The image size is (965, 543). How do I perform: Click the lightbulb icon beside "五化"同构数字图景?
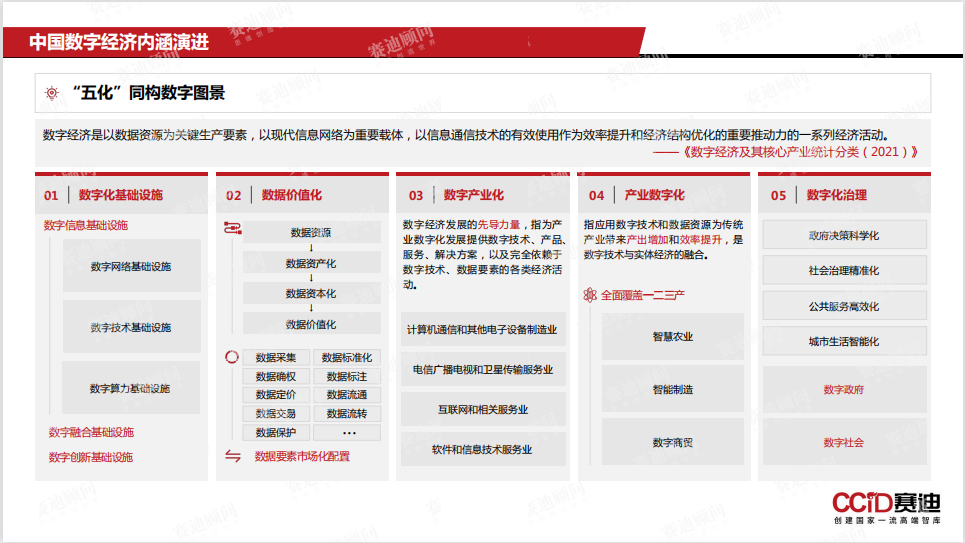point(52,93)
